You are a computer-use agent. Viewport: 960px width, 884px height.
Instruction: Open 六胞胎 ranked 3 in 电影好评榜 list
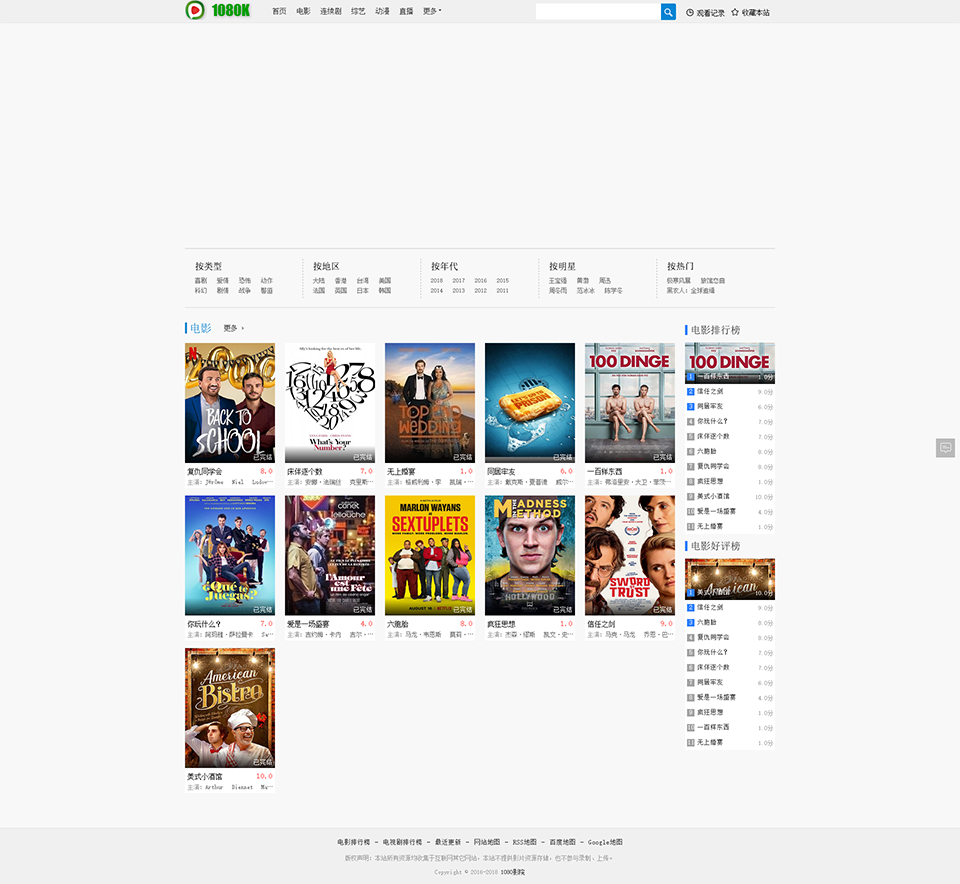click(x=707, y=623)
